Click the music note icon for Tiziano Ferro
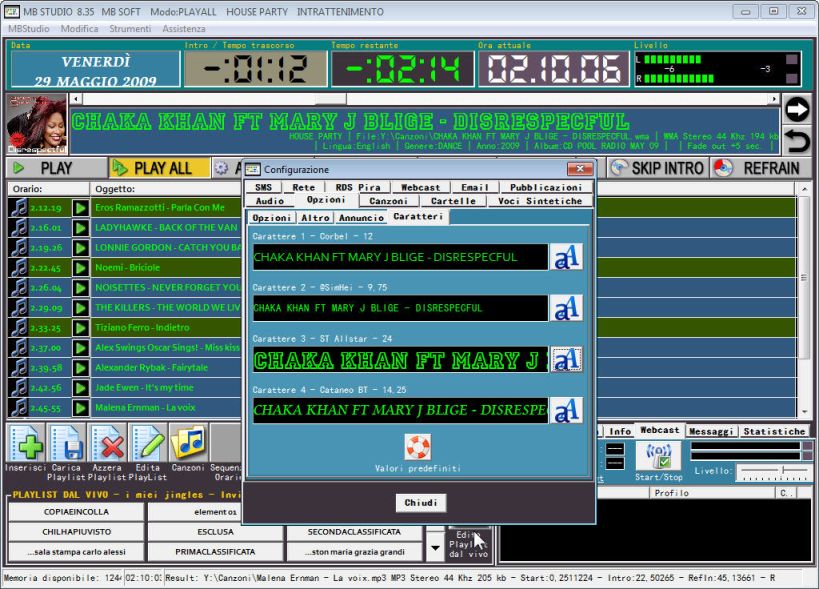The image size is (819, 589). 19,327
